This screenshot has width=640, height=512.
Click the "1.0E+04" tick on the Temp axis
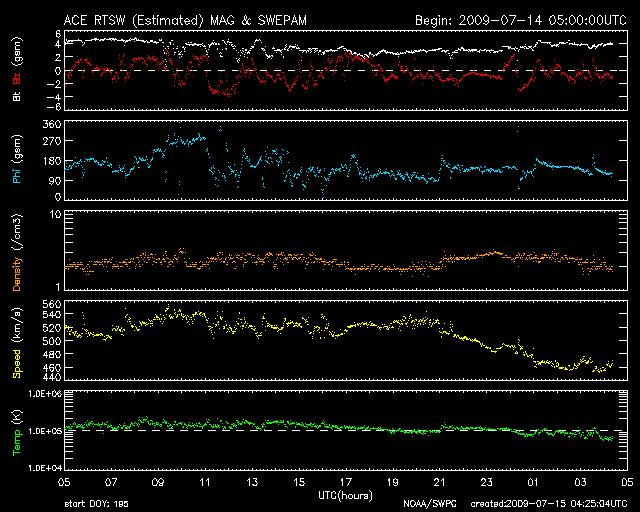click(45, 468)
